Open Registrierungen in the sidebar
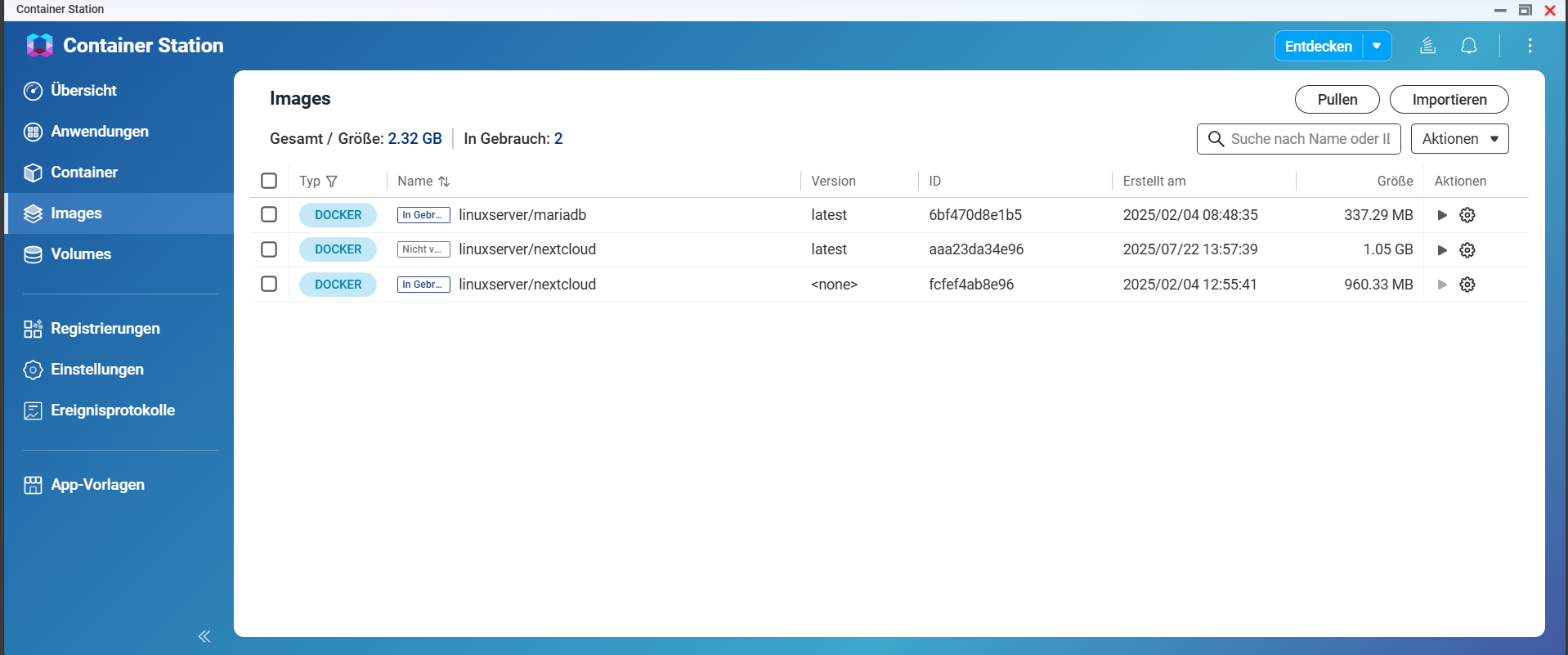The height and width of the screenshot is (655, 1568). point(105,329)
